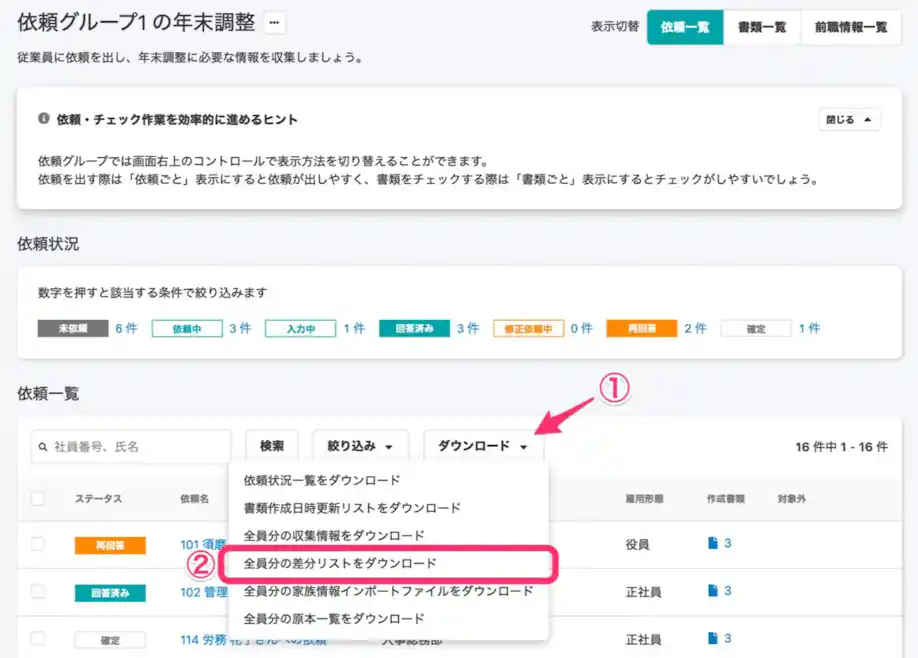The width and height of the screenshot is (918, 658).
Task: Open the 絞り込み filter dropdown
Action: [360, 448]
